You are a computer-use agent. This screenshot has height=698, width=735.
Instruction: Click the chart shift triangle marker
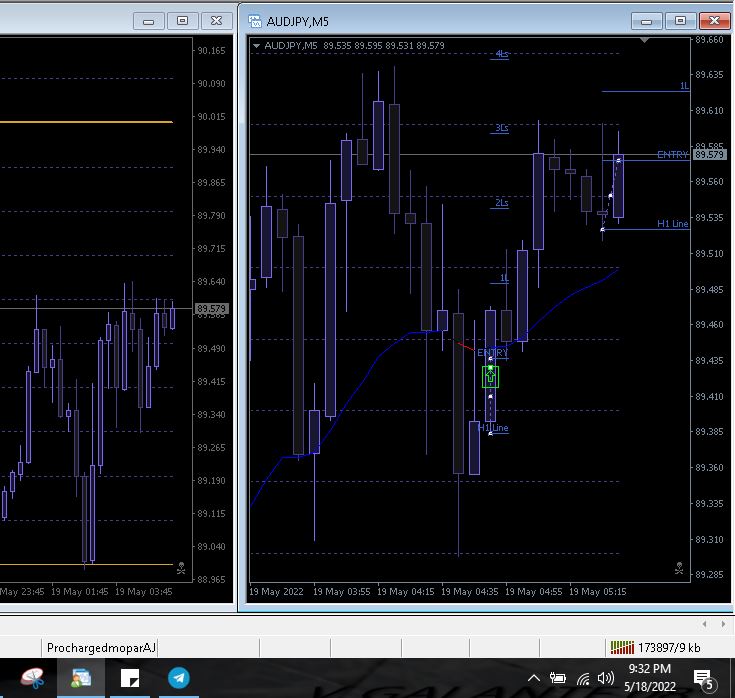[645, 41]
